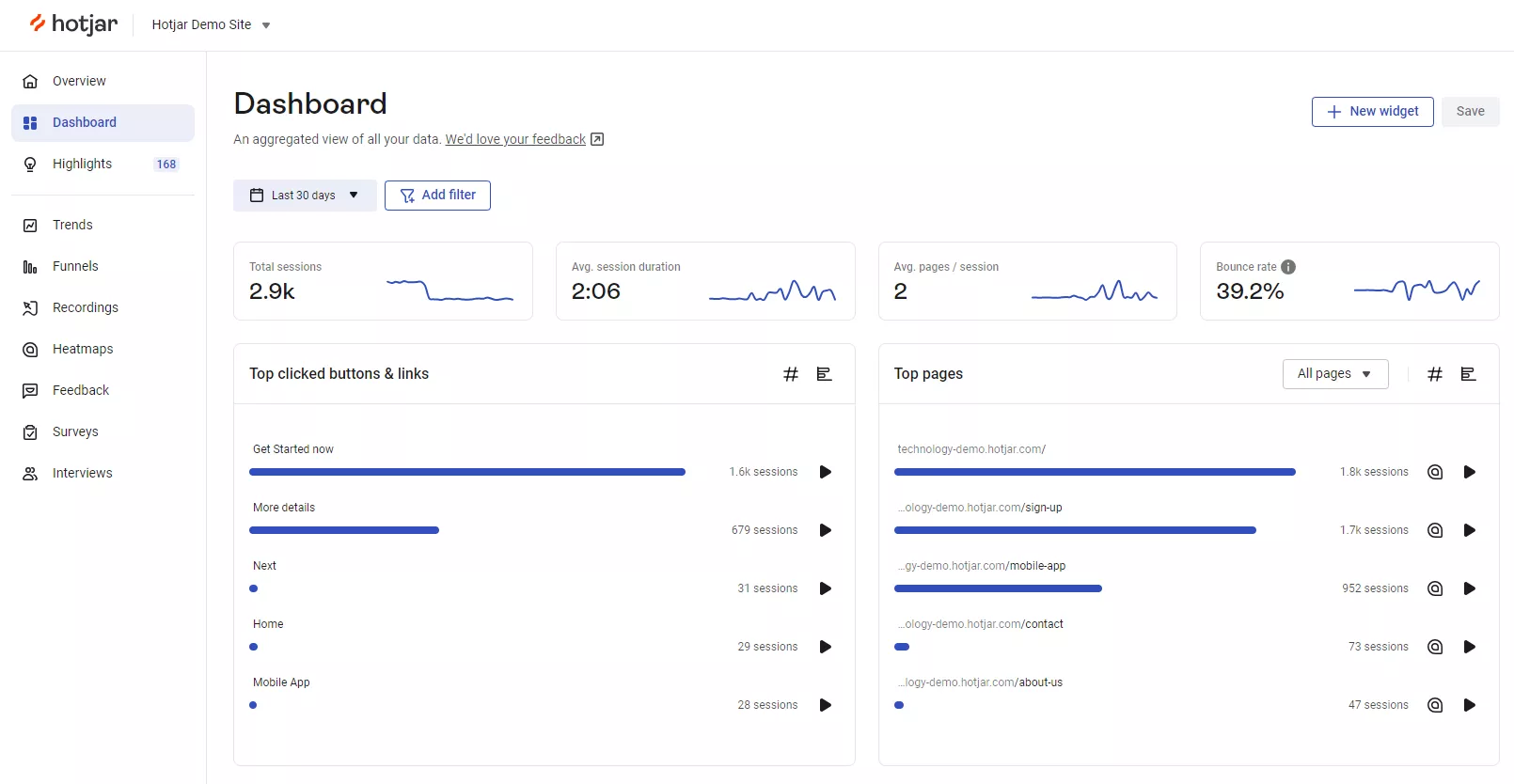
Task: View heatmap for technology-demo.hotjar.com/ page
Action: (1435, 472)
